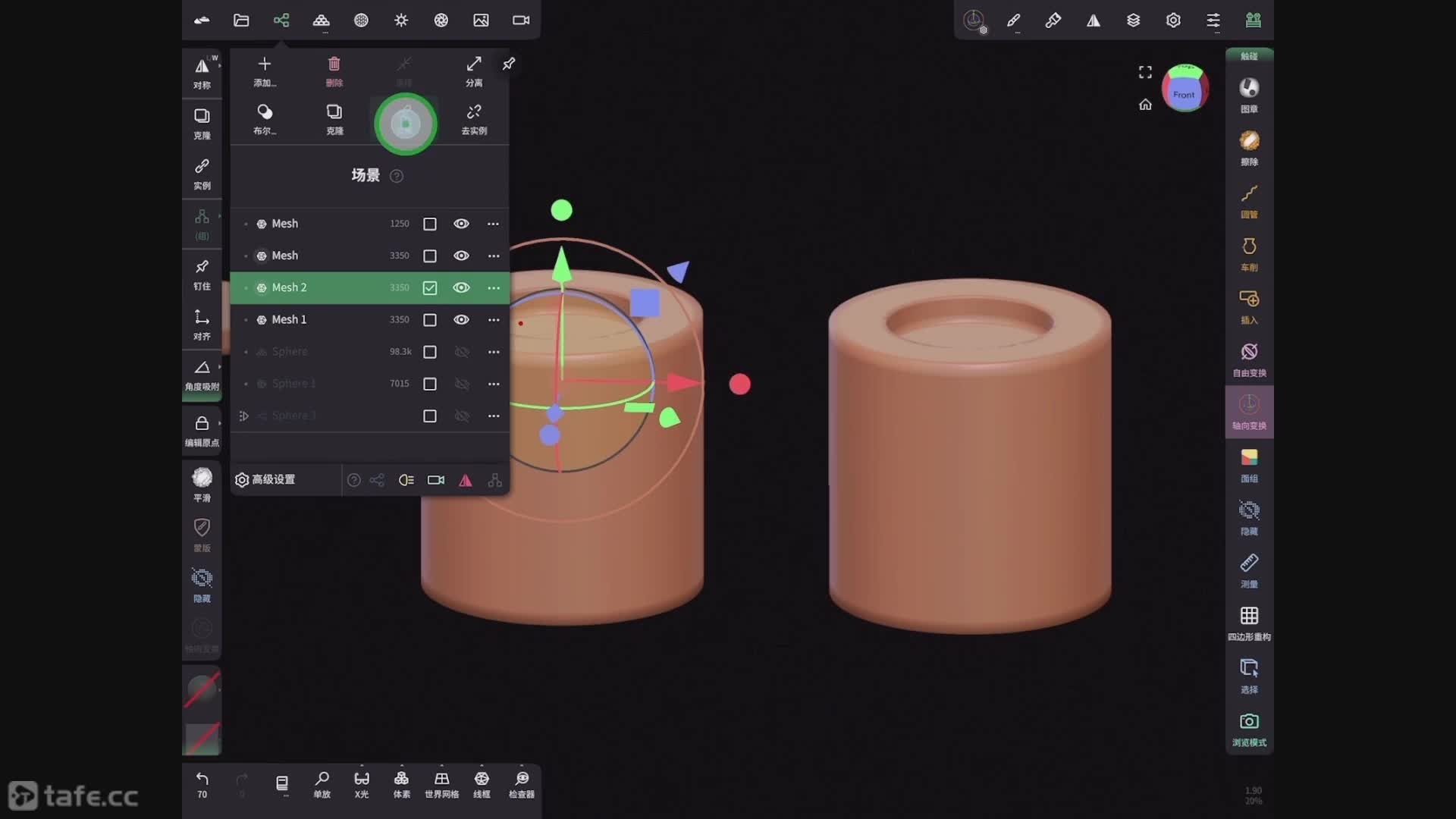Viewport: 1456px width, 819px height.
Task: Select the 擦除 erase tool
Action: 1250,149
